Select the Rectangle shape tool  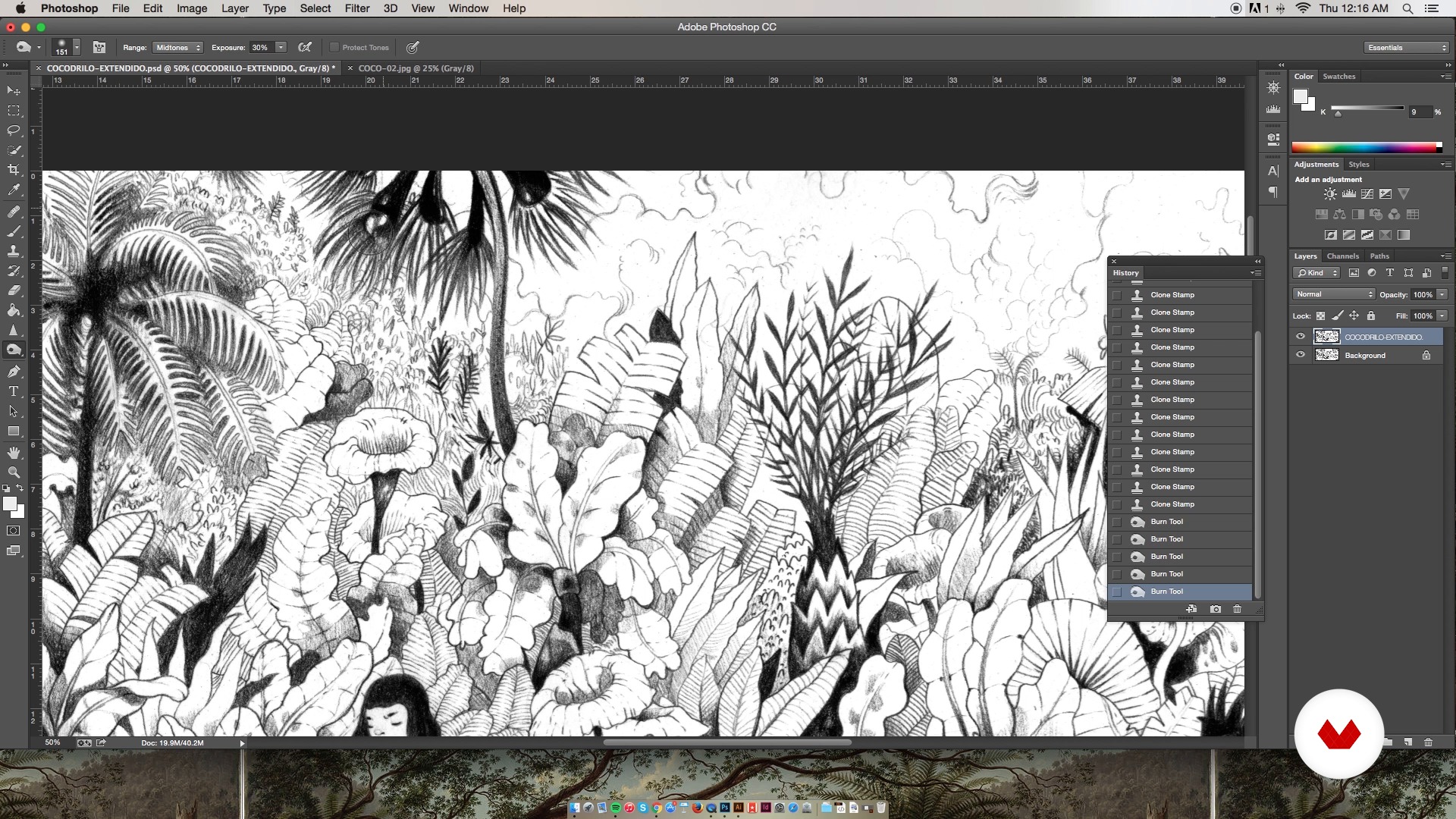click(14, 431)
